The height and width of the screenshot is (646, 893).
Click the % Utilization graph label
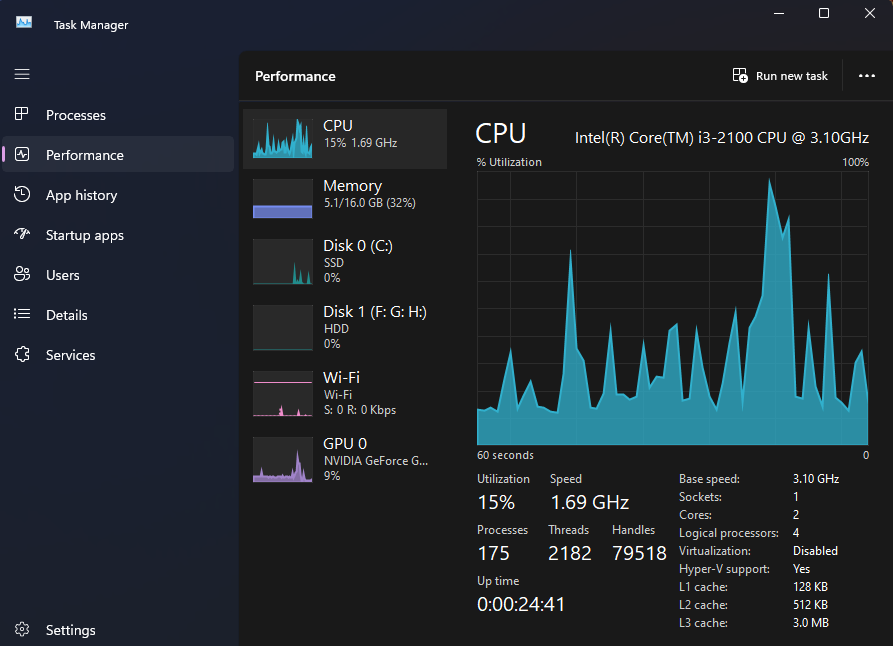(x=509, y=162)
